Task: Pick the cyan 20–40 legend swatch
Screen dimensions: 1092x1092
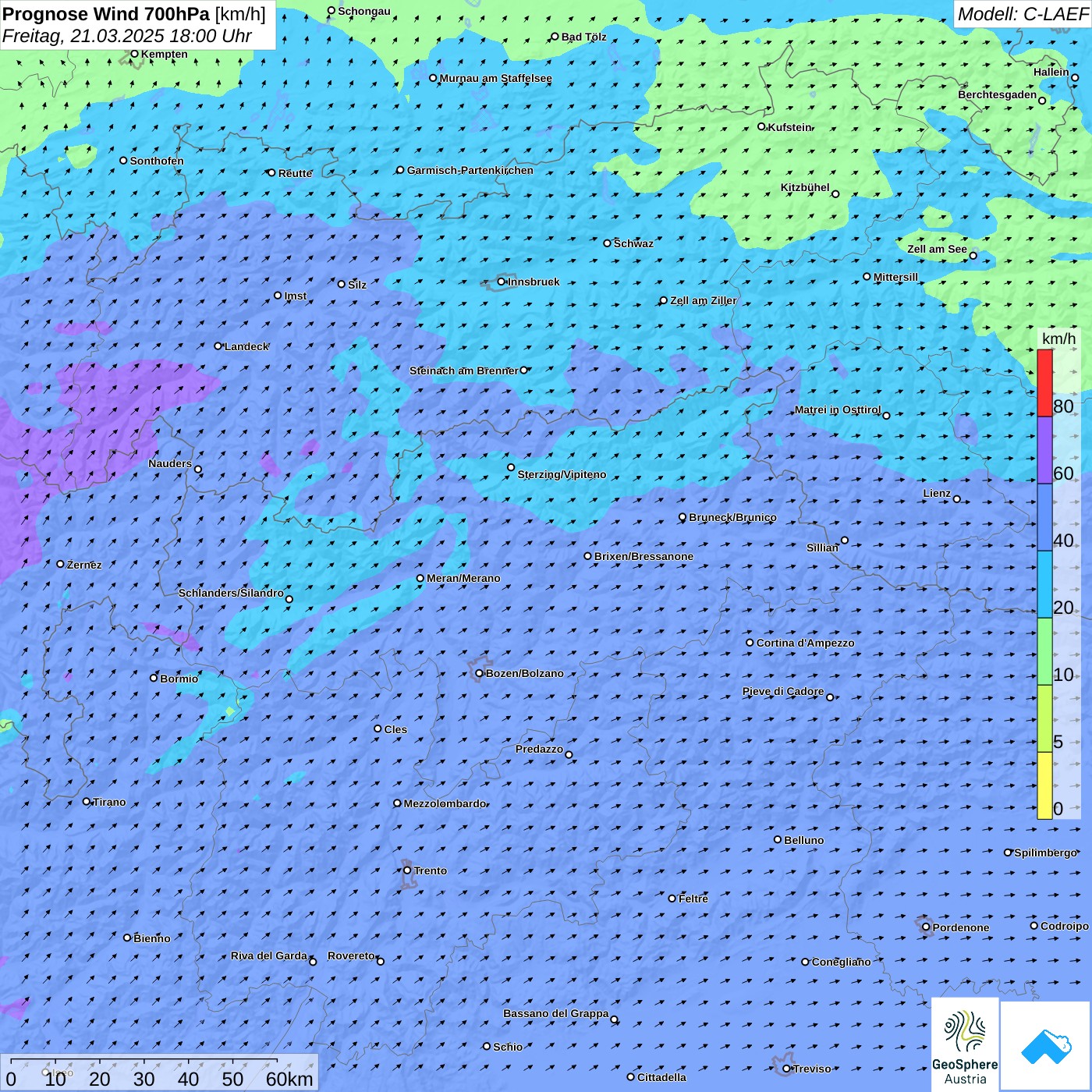Action: (x=1044, y=584)
